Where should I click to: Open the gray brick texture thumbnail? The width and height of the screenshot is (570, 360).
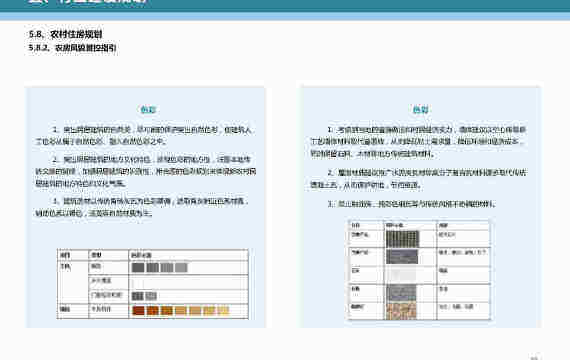tap(402, 256)
